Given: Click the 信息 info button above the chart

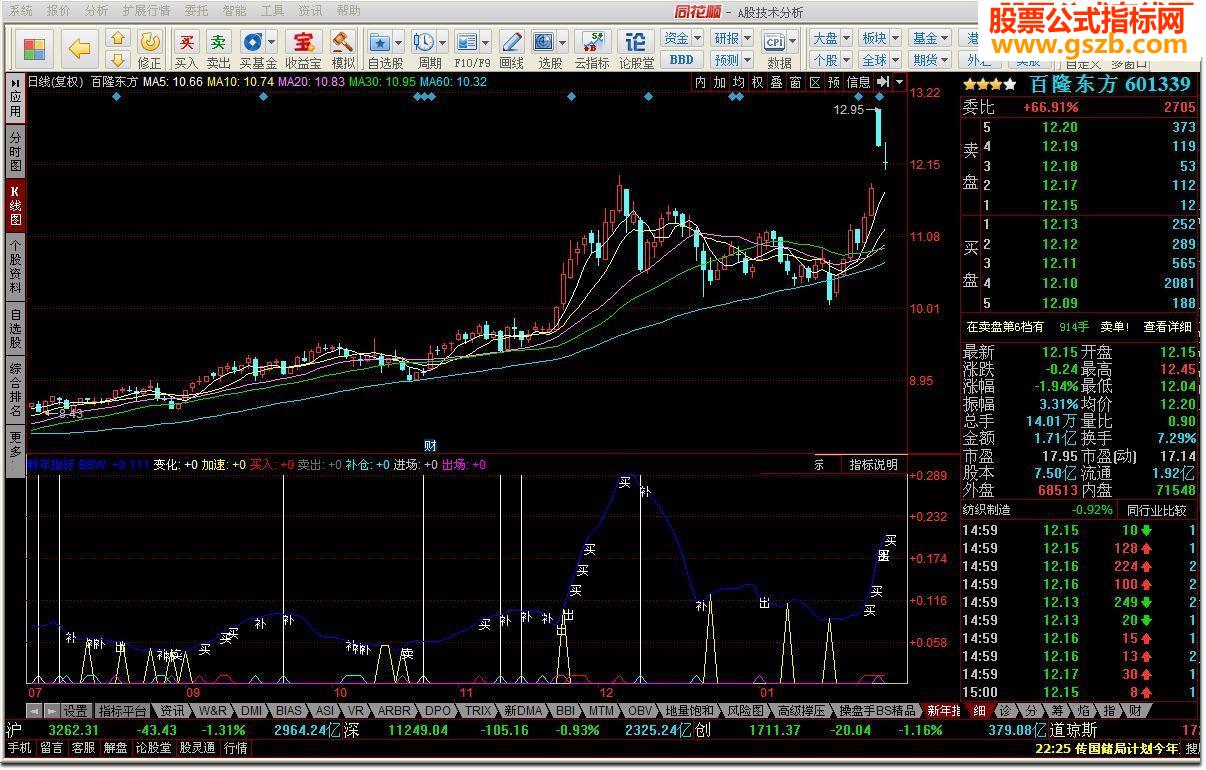Looking at the screenshot, I should 858,82.
